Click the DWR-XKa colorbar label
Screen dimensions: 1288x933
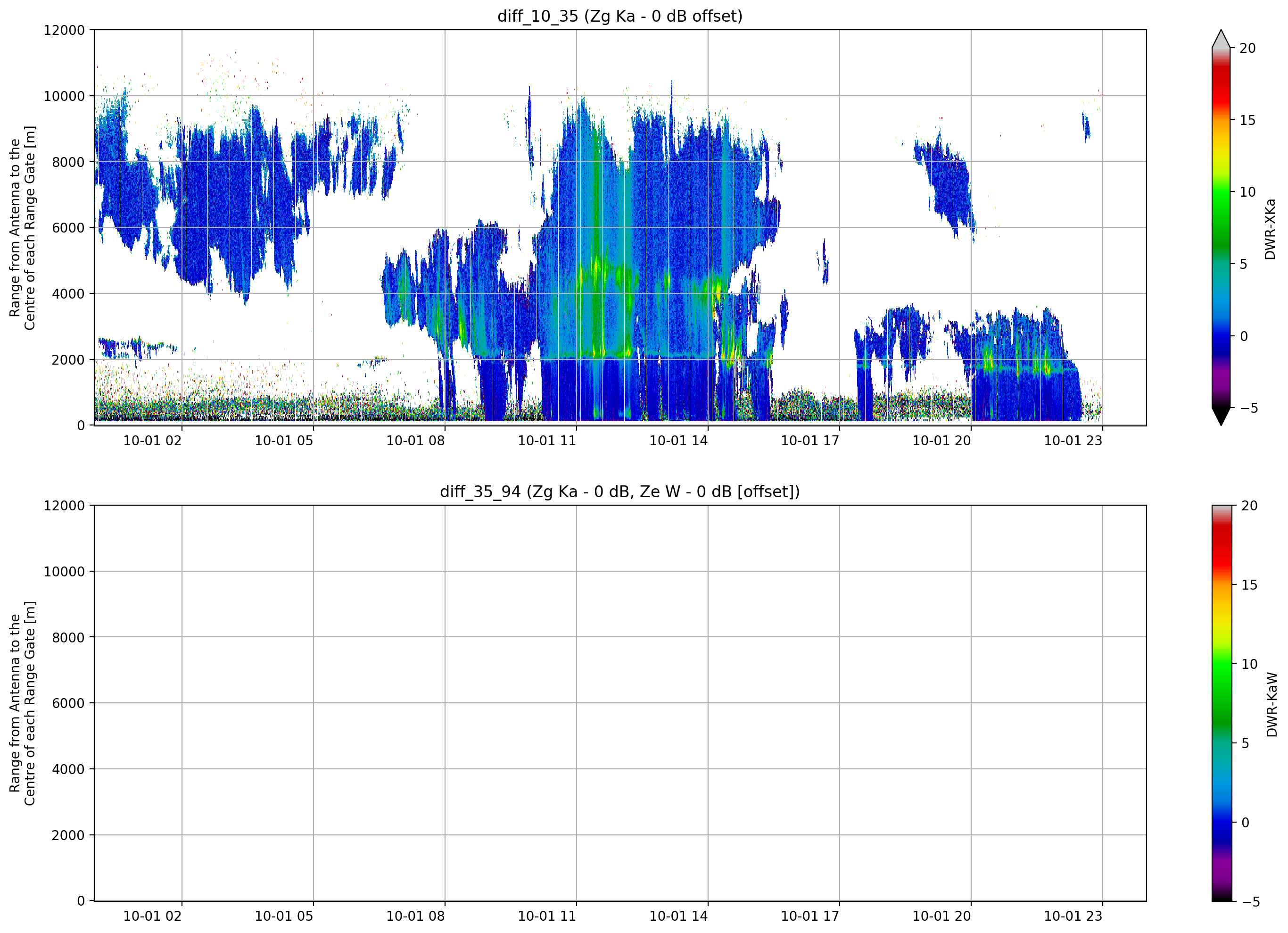tap(1270, 229)
